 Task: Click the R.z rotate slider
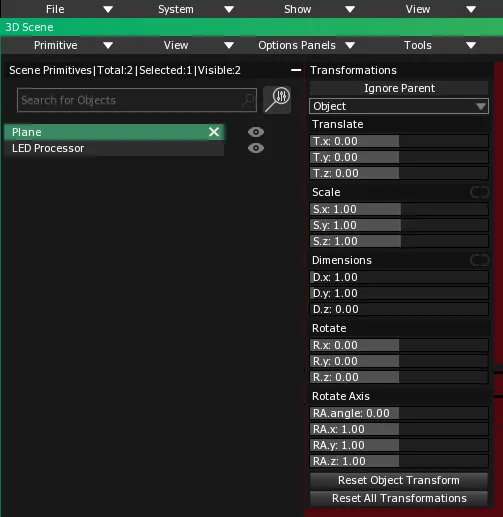[x=399, y=377]
